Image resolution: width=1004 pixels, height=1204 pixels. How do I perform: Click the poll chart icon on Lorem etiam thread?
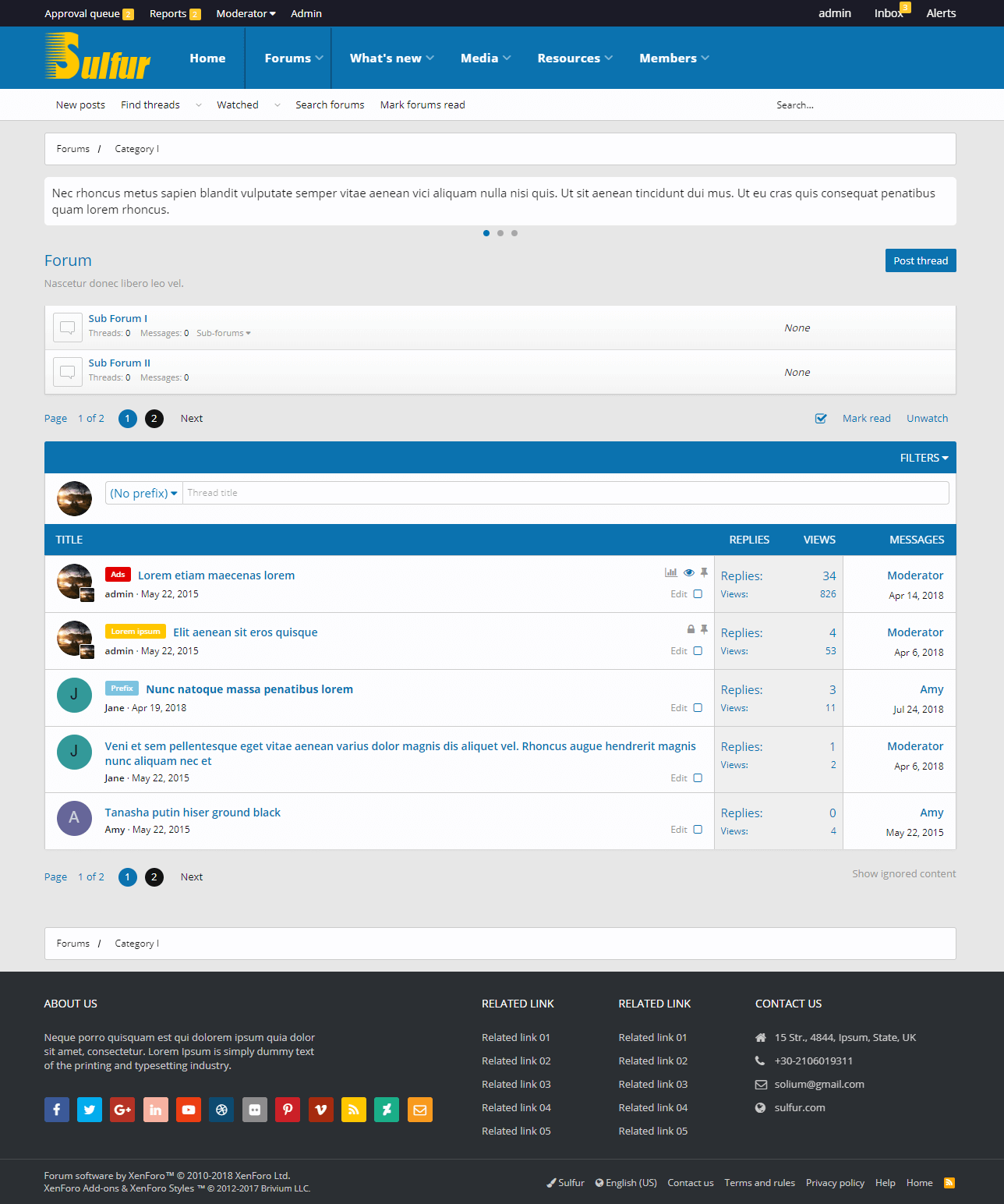click(x=671, y=572)
